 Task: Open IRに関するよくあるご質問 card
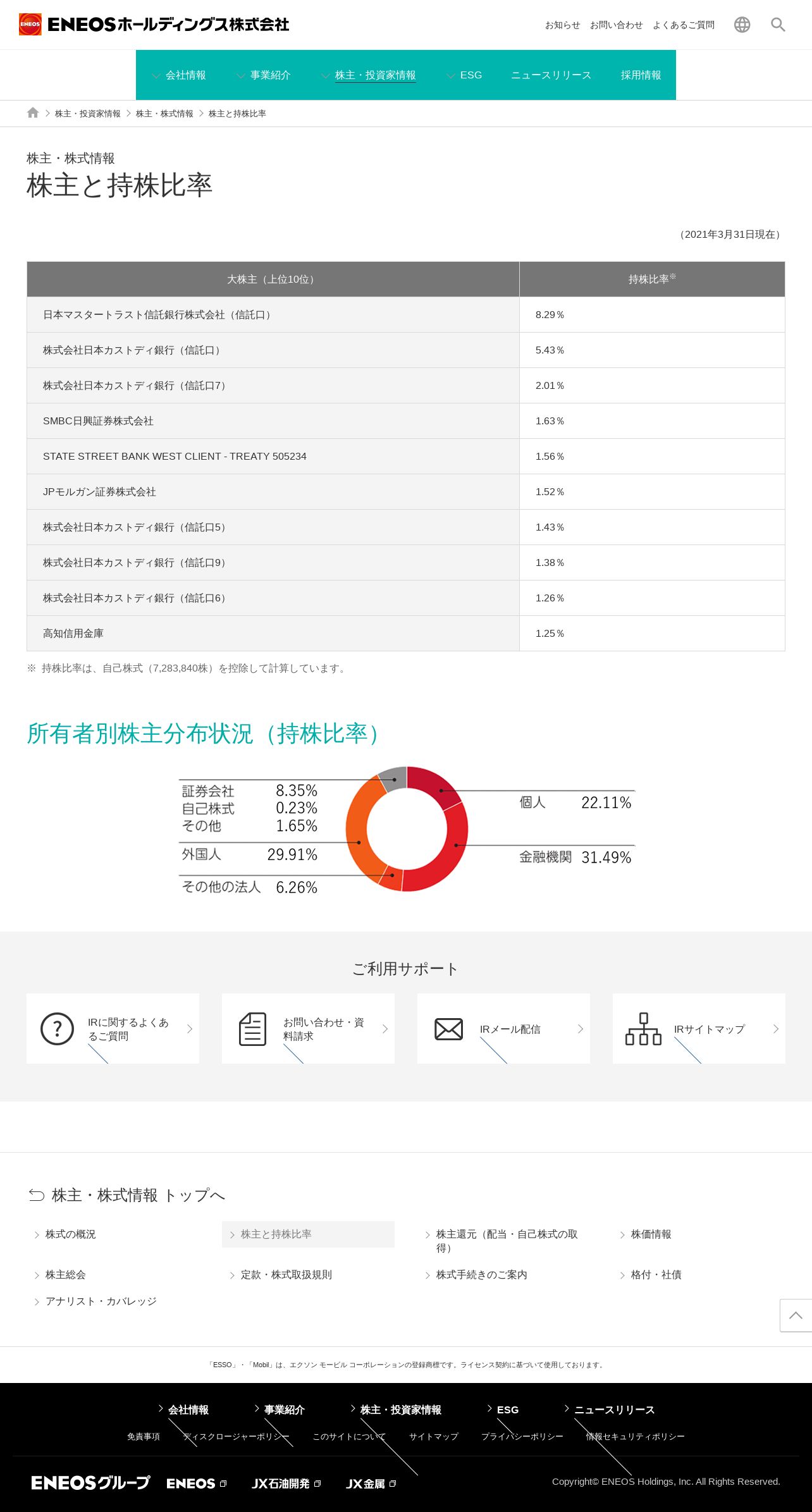click(x=113, y=1028)
